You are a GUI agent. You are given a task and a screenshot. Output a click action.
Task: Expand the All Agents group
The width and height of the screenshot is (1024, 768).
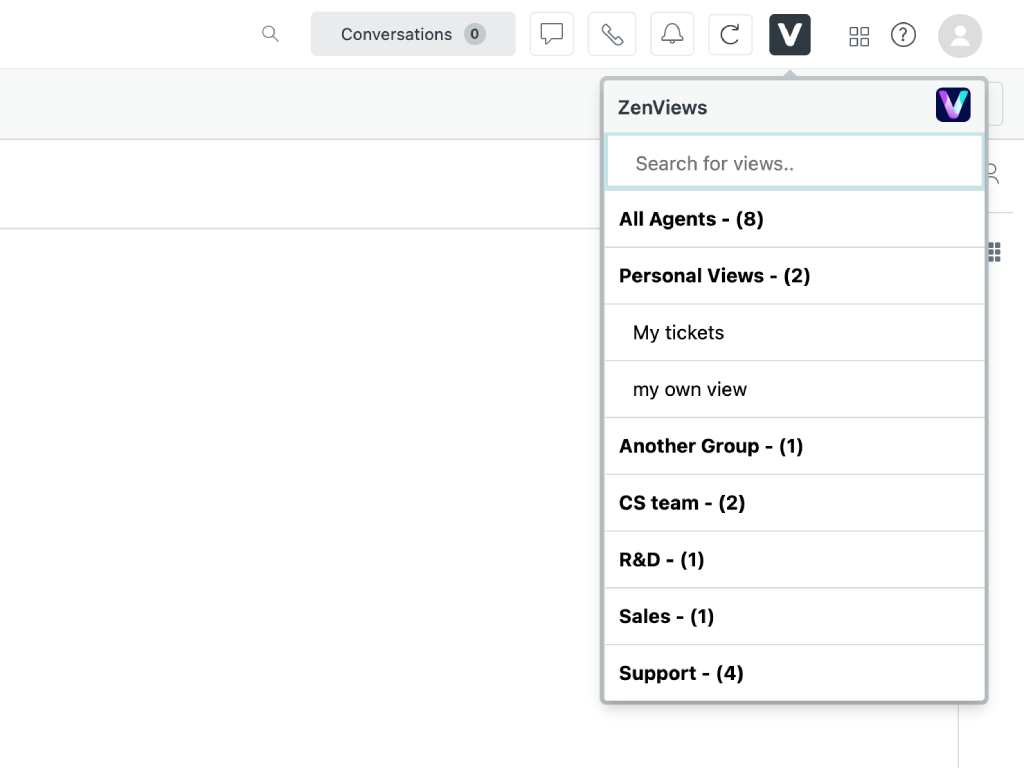pyautogui.click(x=794, y=219)
